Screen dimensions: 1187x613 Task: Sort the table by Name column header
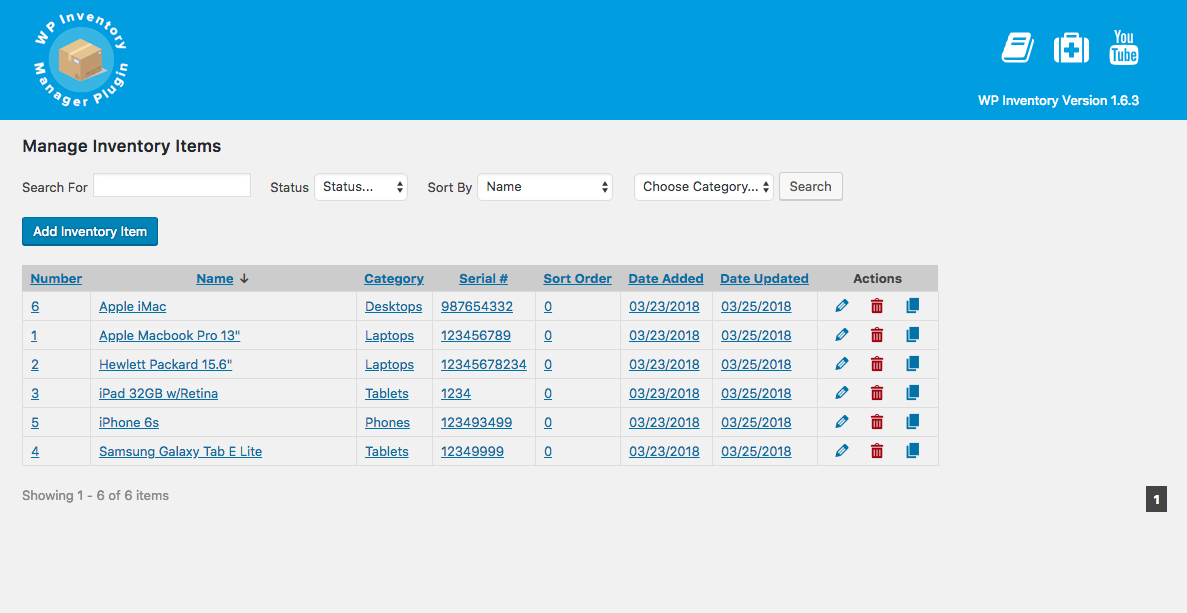point(215,279)
